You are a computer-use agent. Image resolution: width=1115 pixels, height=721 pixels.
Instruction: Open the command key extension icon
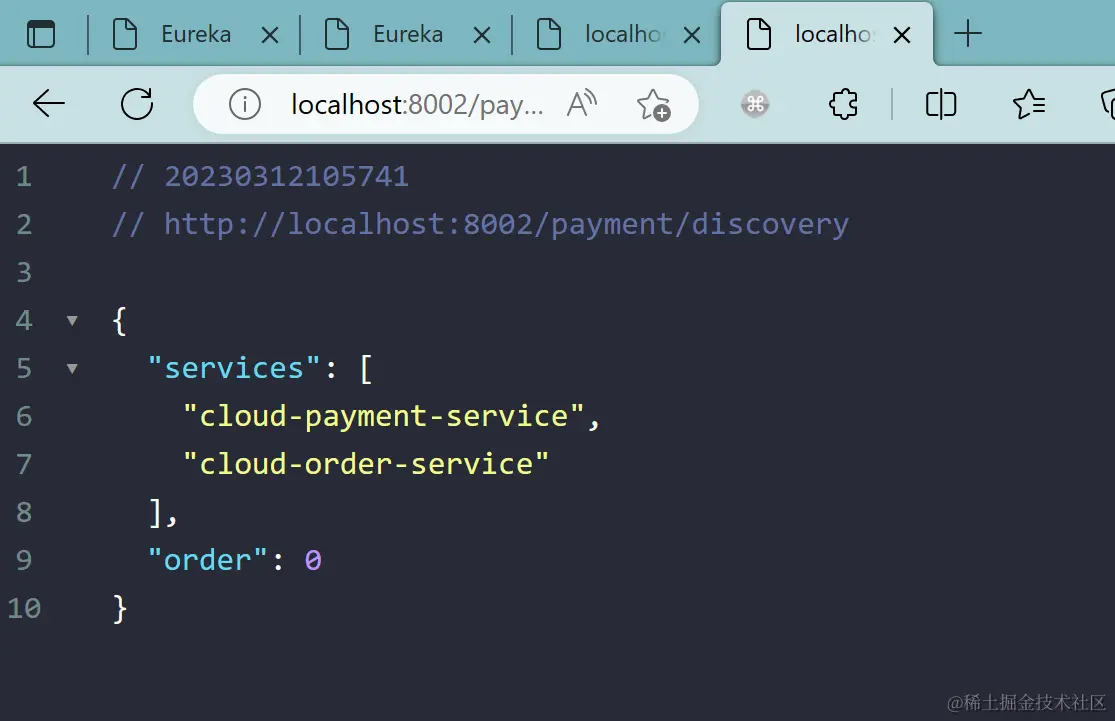coord(754,105)
